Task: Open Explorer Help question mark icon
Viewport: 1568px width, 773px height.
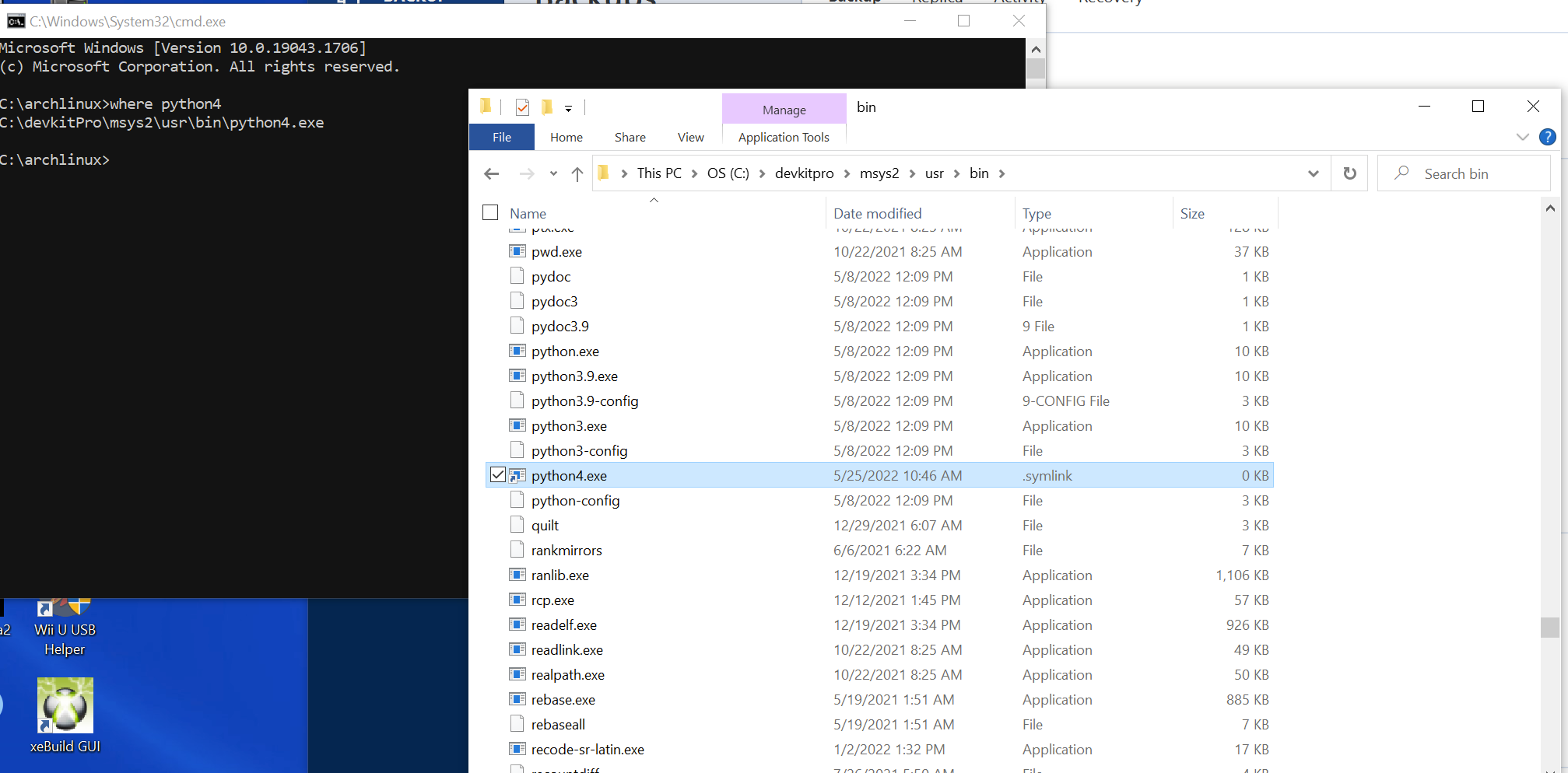Action: (x=1547, y=137)
